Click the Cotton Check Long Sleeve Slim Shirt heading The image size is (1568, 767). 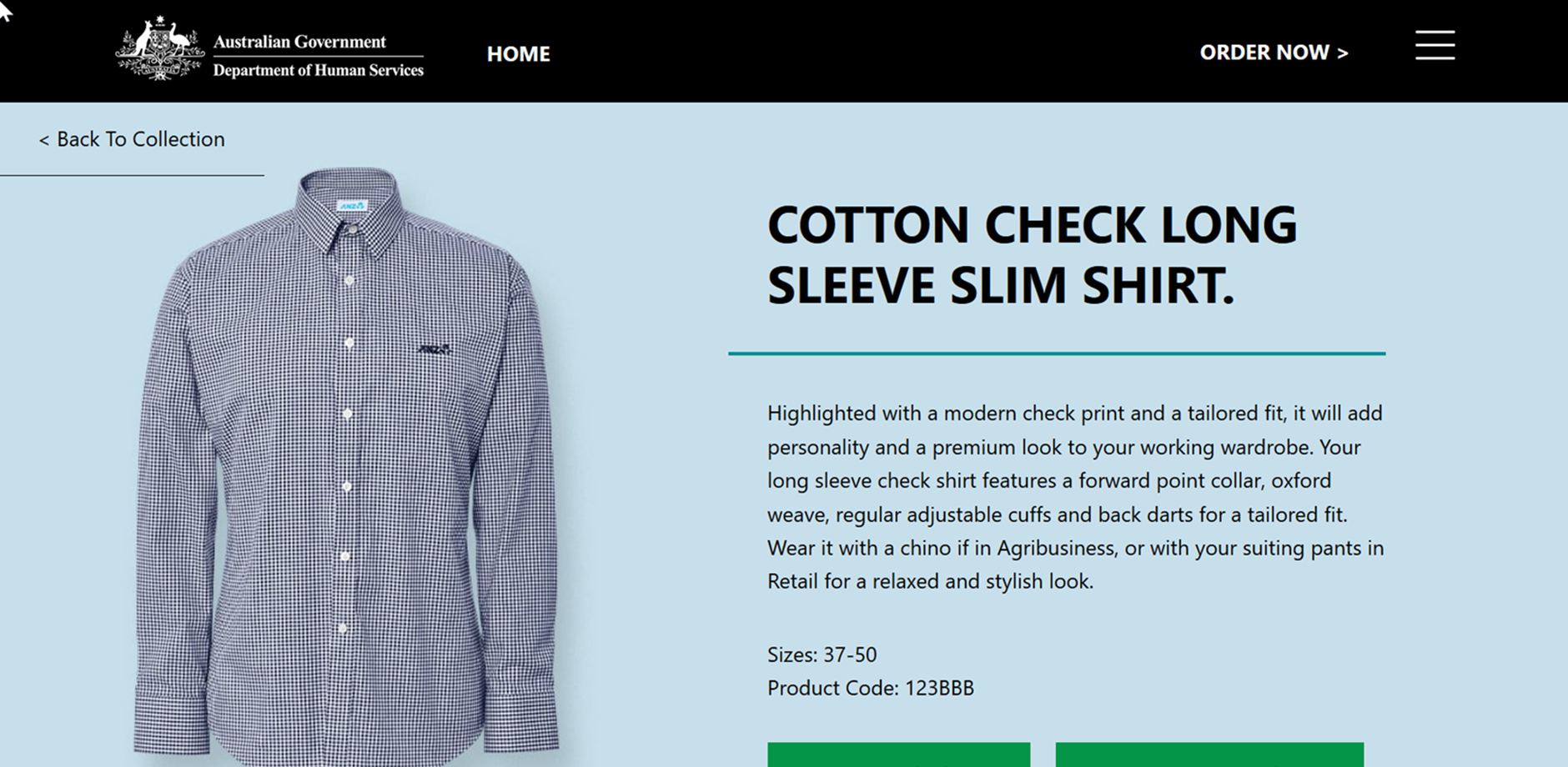pos(1032,254)
